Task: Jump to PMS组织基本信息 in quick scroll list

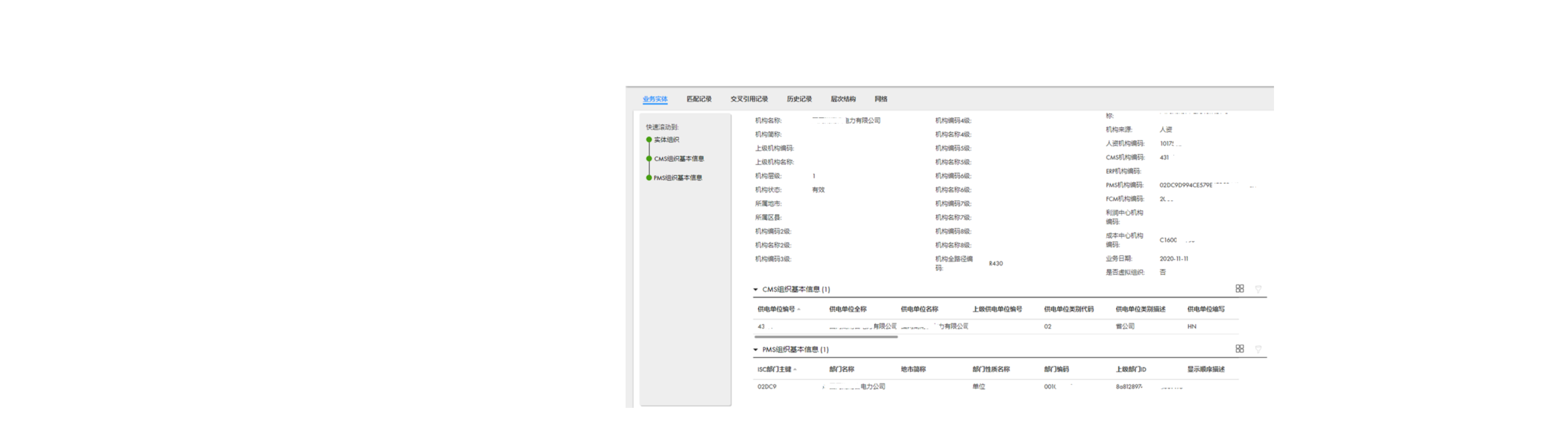Action: pyautogui.click(x=677, y=178)
